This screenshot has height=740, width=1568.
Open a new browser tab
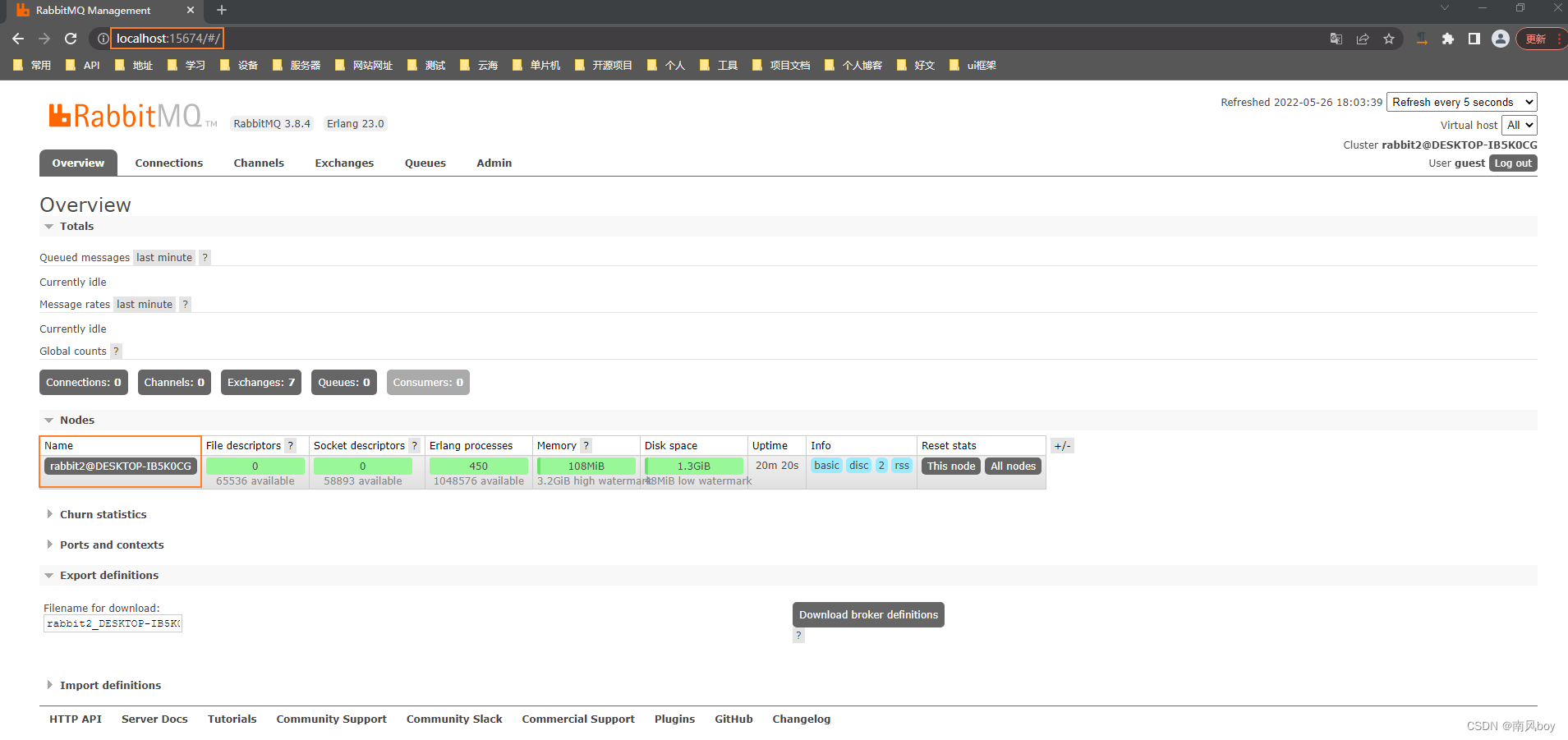click(222, 10)
